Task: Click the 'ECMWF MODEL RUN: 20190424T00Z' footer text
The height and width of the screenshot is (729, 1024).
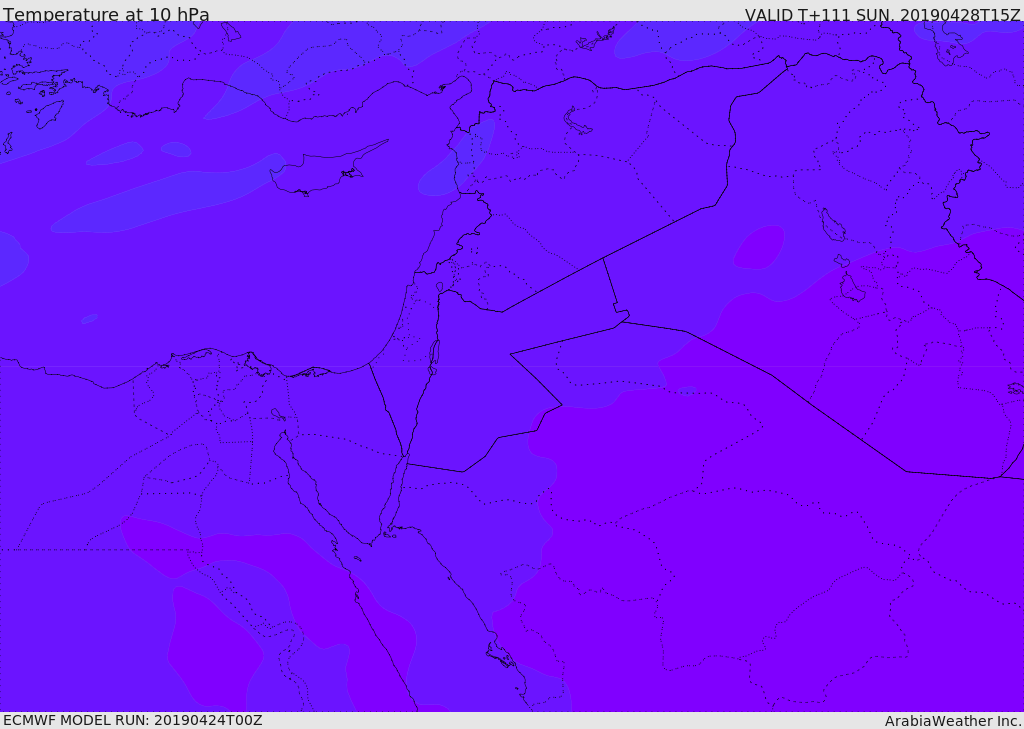Action: point(133,721)
